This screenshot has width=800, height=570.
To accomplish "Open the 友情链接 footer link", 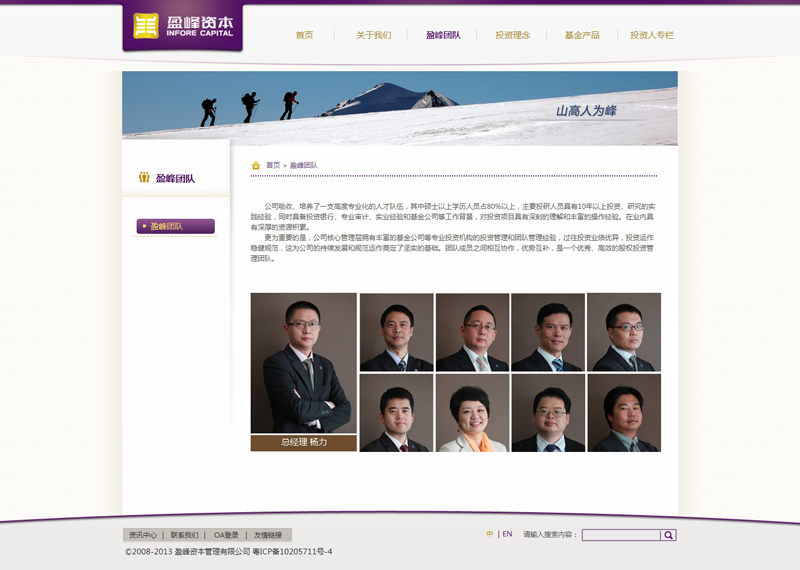I will [268, 535].
